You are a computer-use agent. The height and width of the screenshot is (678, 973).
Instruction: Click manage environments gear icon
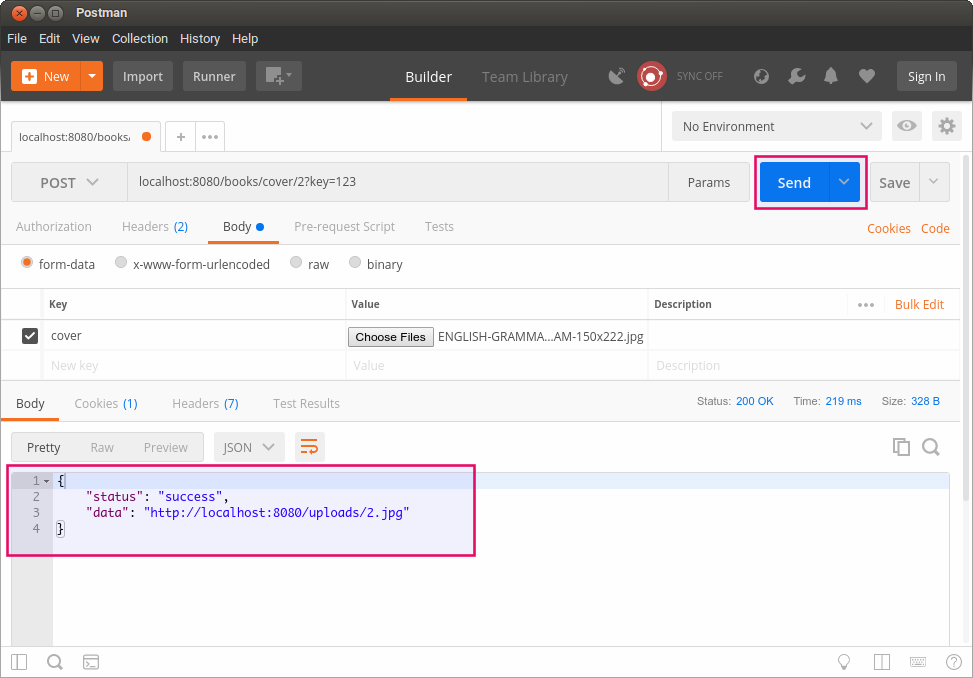[x=946, y=126]
